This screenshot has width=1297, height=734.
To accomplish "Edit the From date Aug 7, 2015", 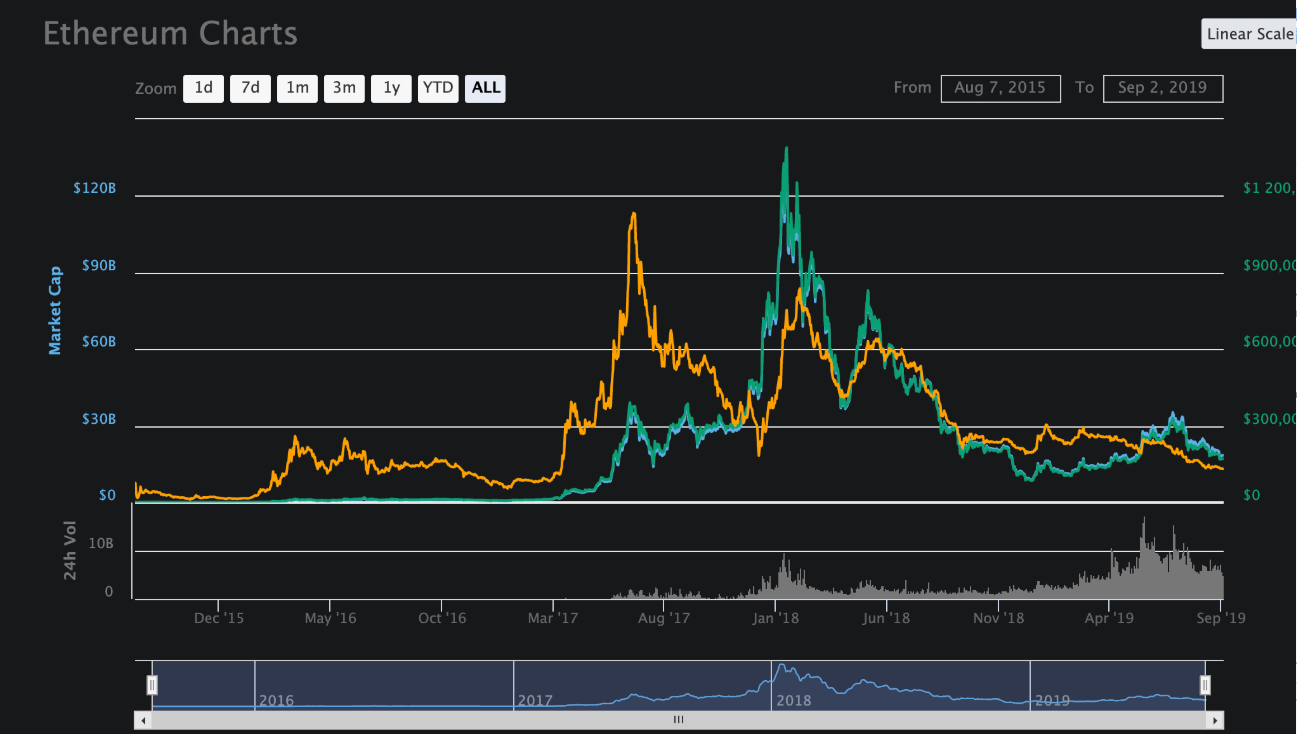I will point(1000,88).
